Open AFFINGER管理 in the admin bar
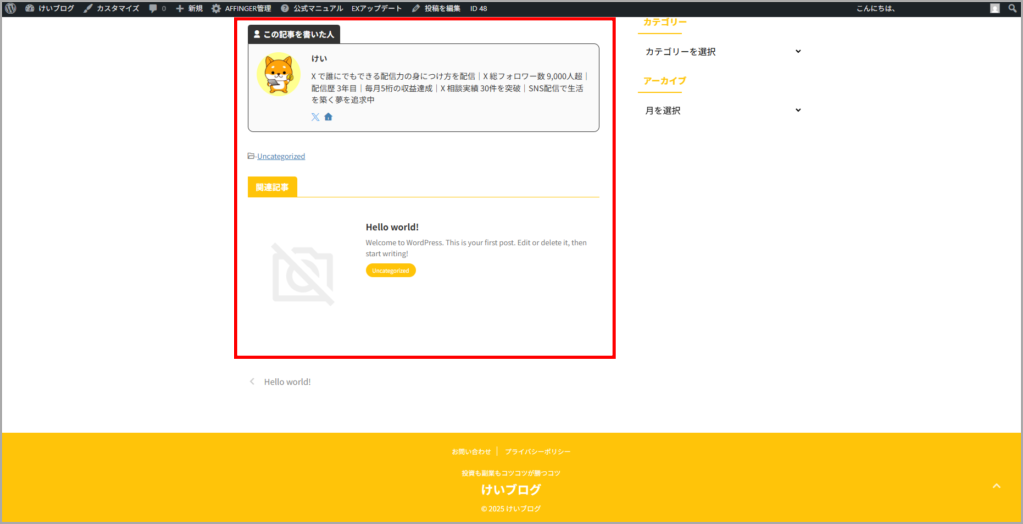Image resolution: width=1023 pixels, height=524 pixels. click(241, 8)
